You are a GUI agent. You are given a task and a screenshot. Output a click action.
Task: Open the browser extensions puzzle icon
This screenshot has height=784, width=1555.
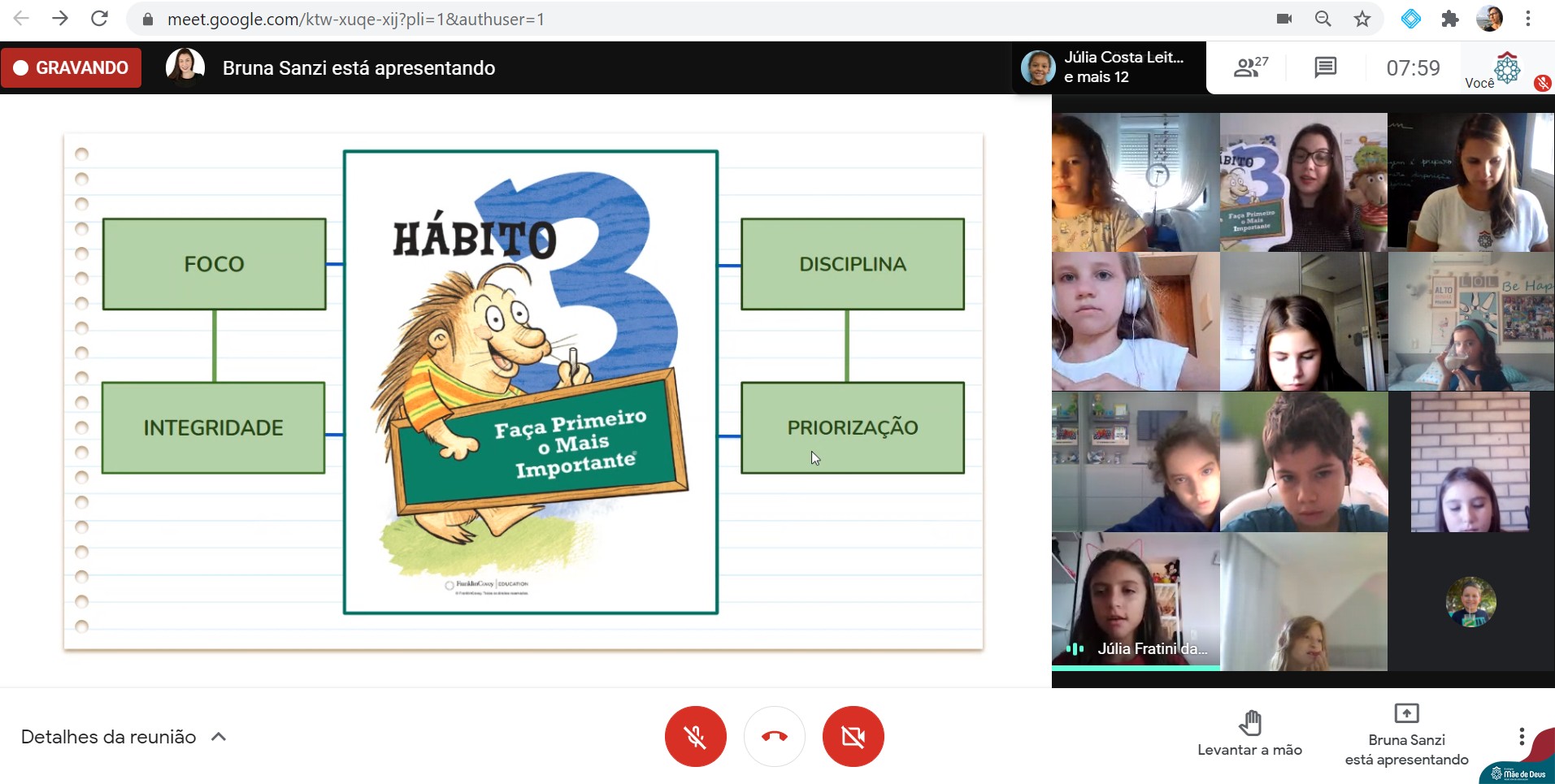[1450, 19]
